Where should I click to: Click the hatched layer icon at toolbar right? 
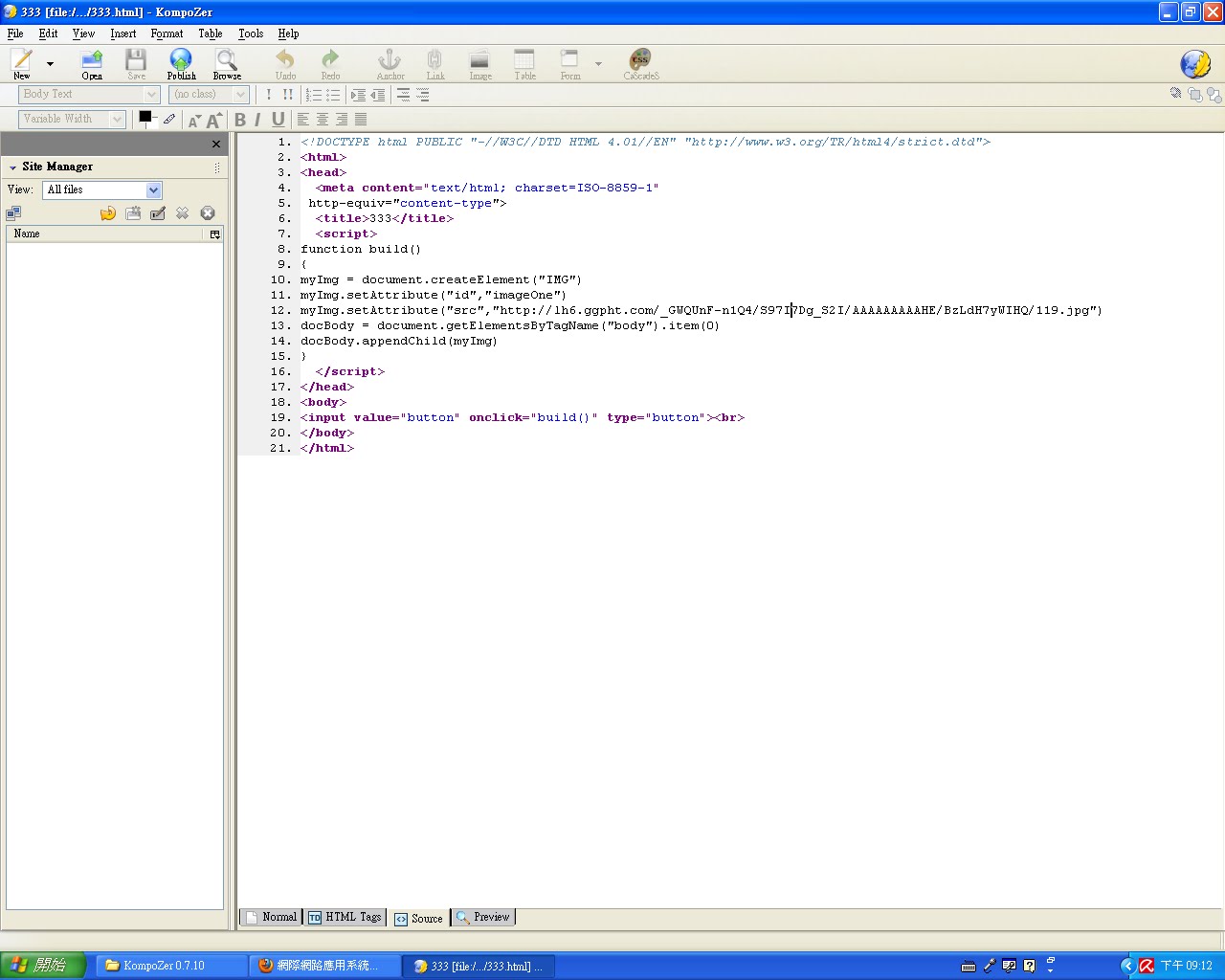tap(1175, 94)
